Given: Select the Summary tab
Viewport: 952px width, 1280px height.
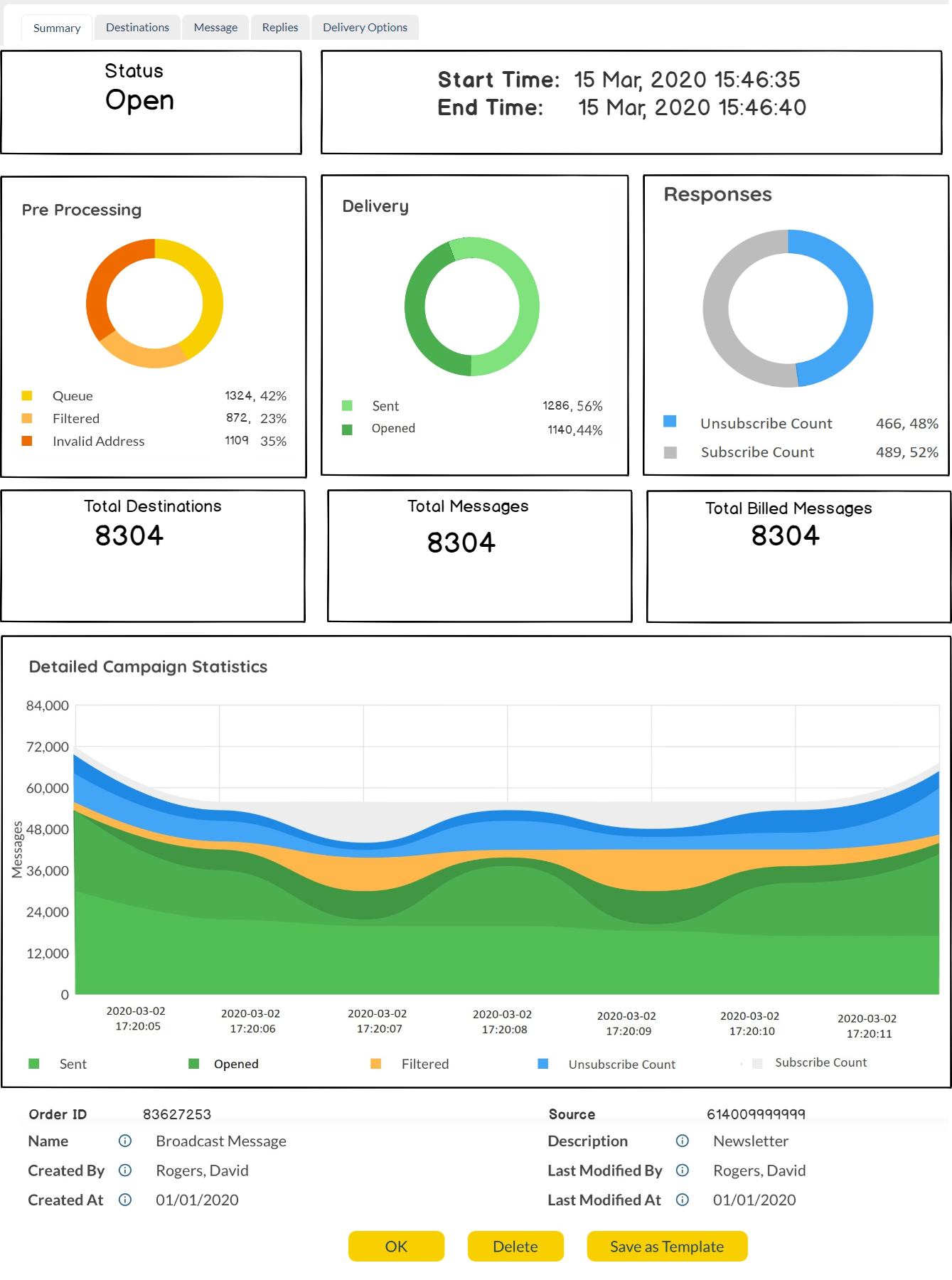Looking at the screenshot, I should click(57, 28).
